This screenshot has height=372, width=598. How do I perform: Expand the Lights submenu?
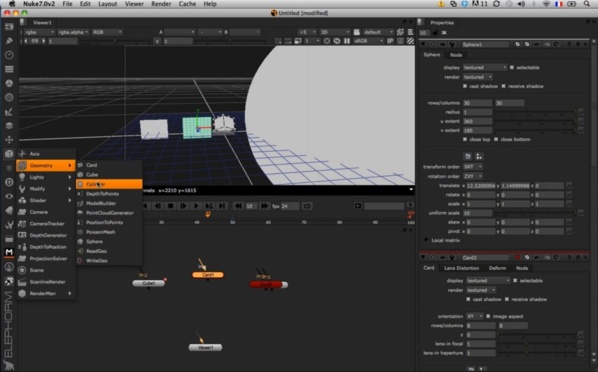coord(46,177)
